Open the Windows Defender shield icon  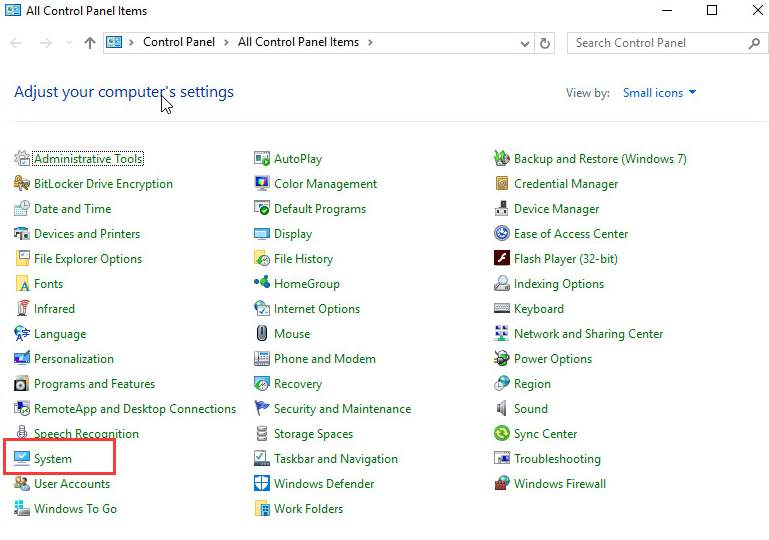(x=262, y=484)
